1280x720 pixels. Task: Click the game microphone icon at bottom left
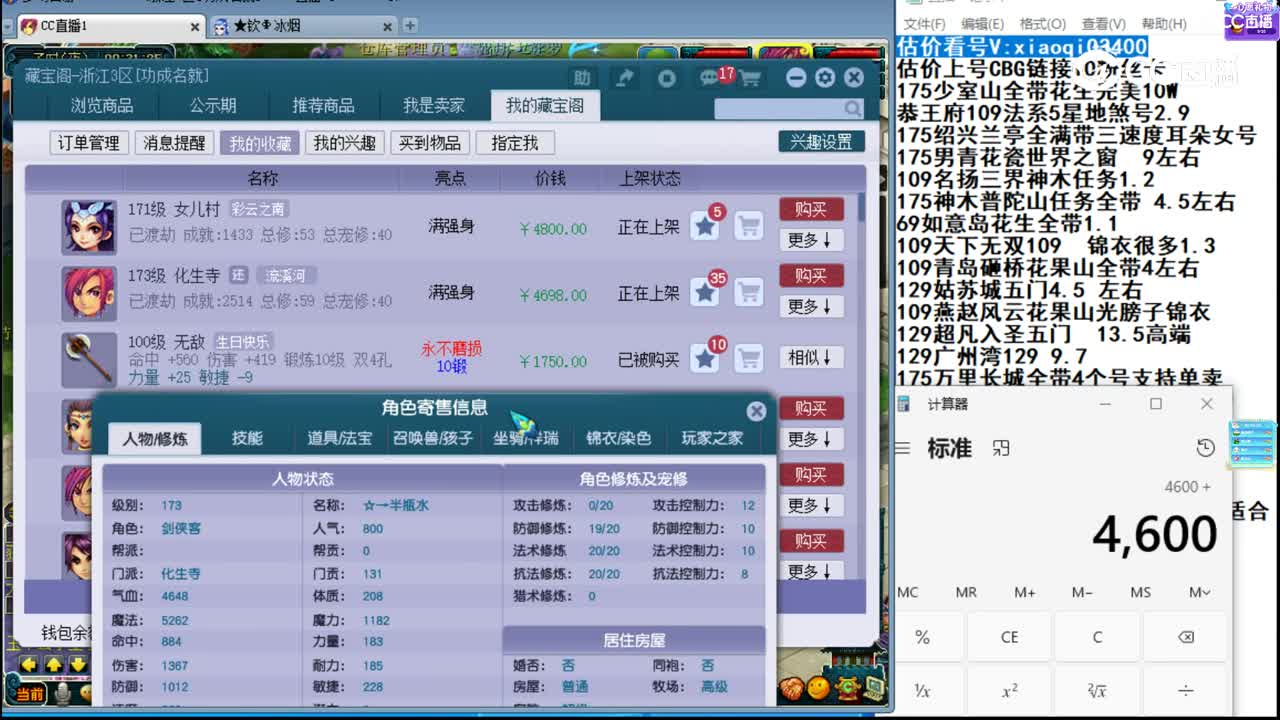click(62, 693)
